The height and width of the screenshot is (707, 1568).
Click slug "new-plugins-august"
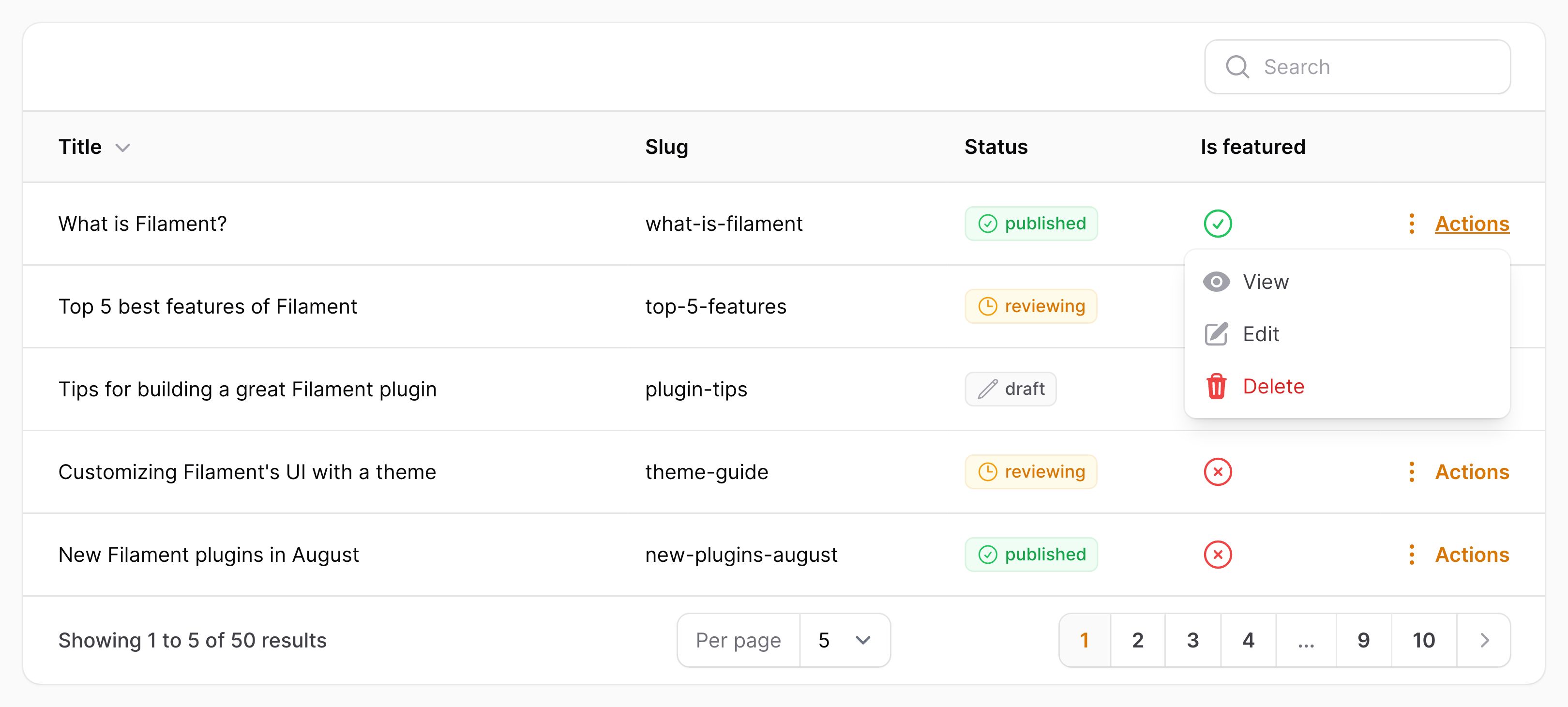pyautogui.click(x=741, y=555)
